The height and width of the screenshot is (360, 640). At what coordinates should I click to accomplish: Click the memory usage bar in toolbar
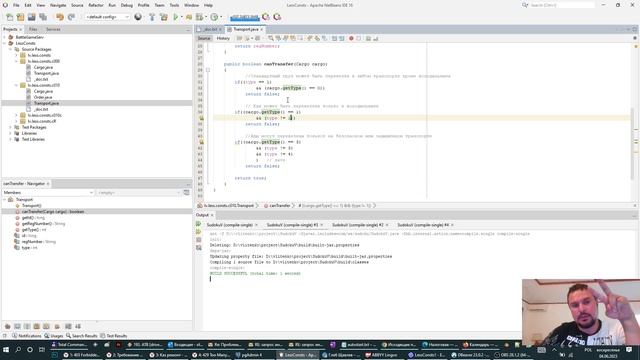[x=244, y=17]
